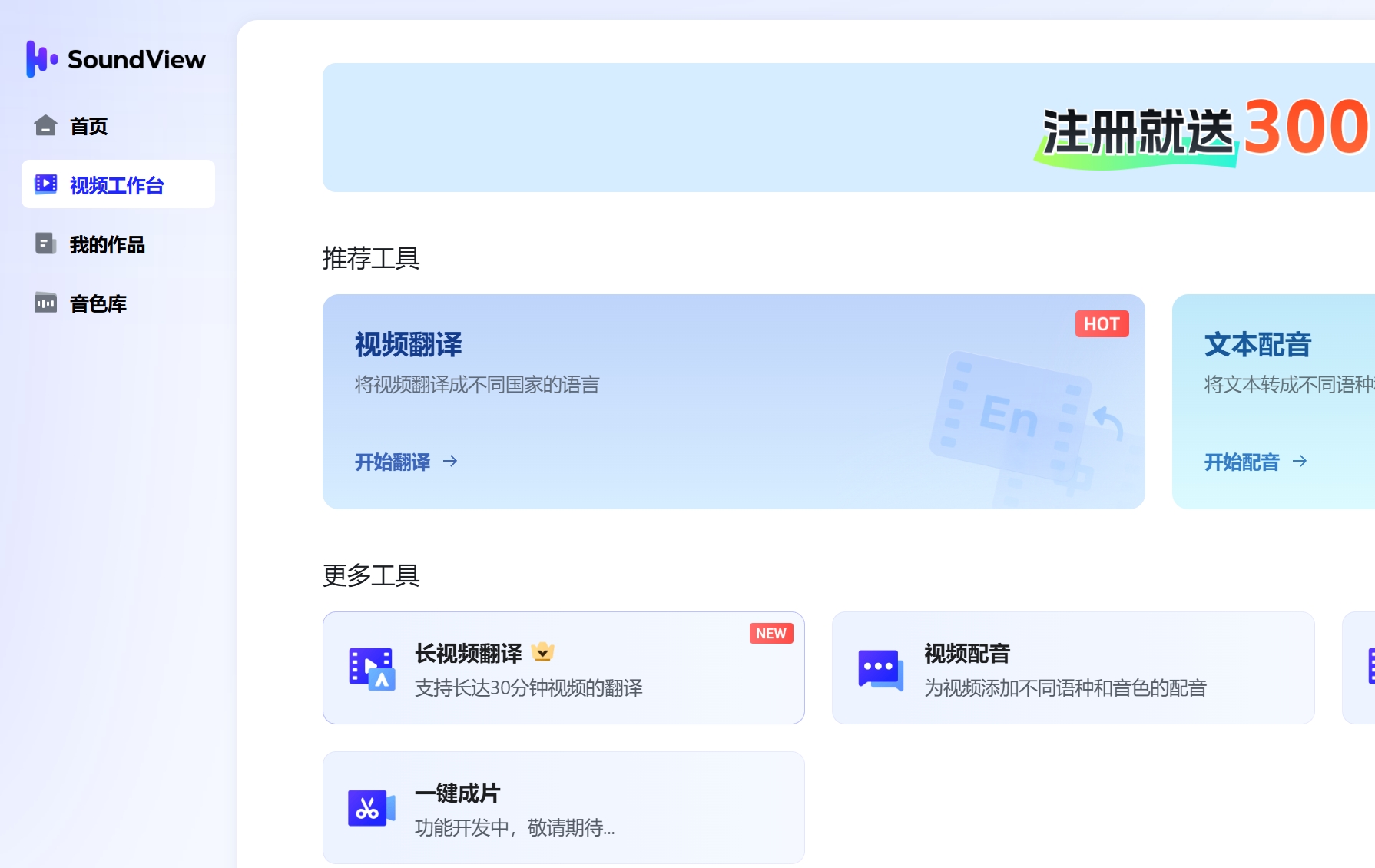Select 视频工作台 menu item

coord(117,185)
